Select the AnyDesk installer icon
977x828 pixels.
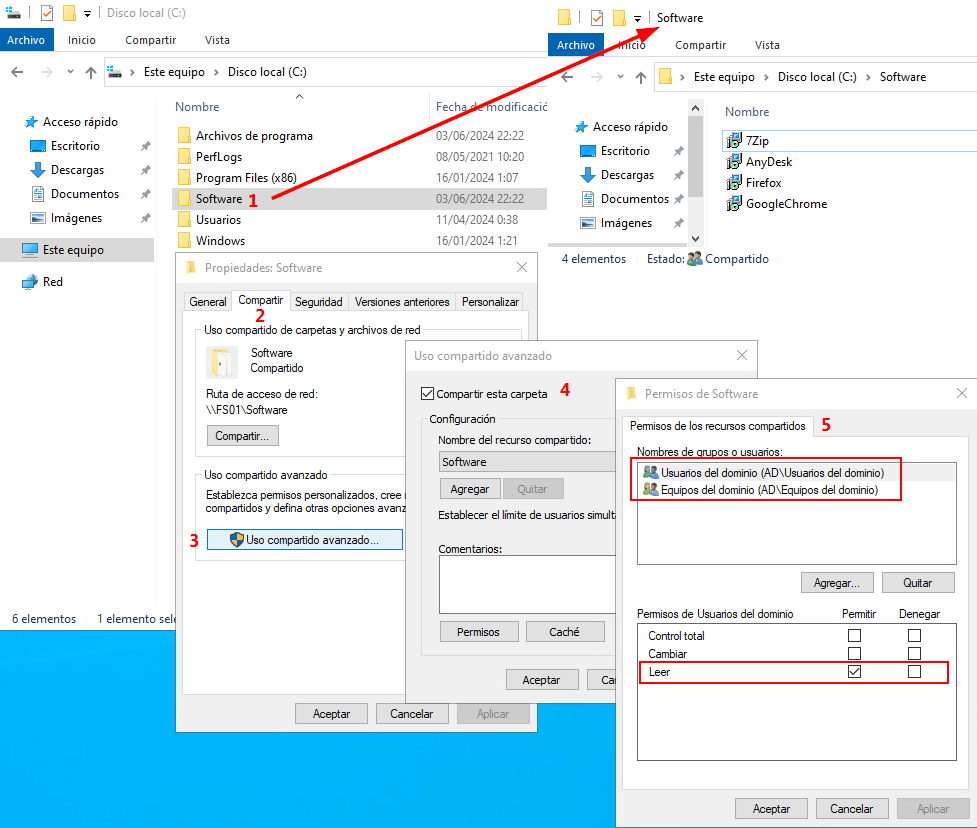tap(734, 162)
